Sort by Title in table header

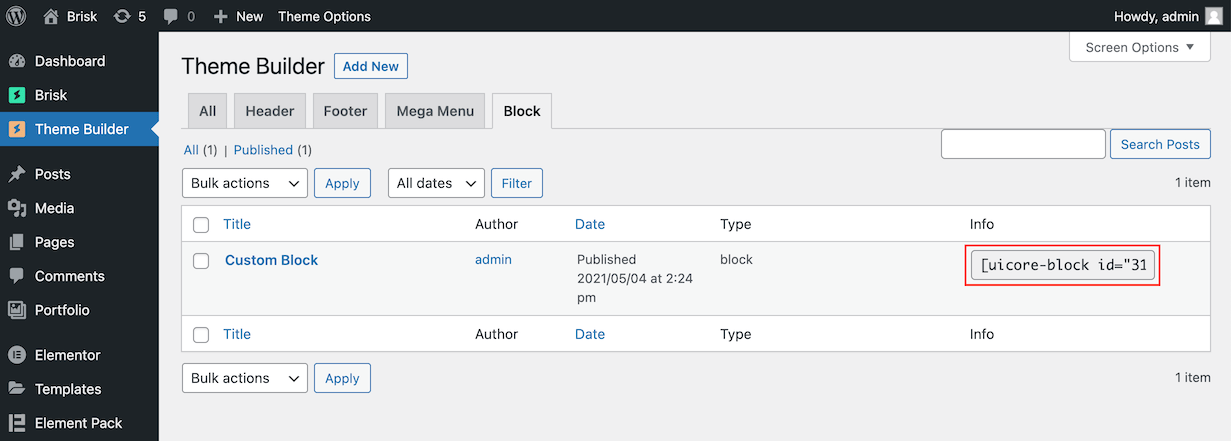pos(237,224)
